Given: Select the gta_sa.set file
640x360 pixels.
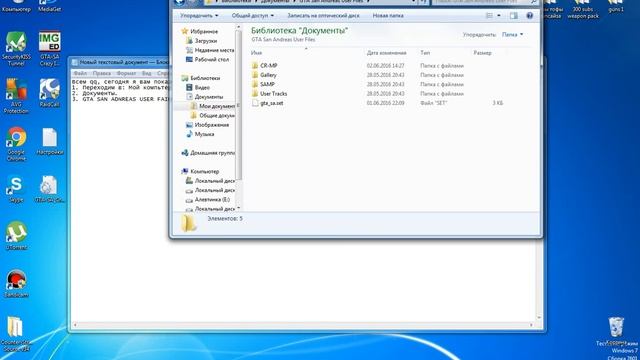Looking at the screenshot, I should pos(271,103).
